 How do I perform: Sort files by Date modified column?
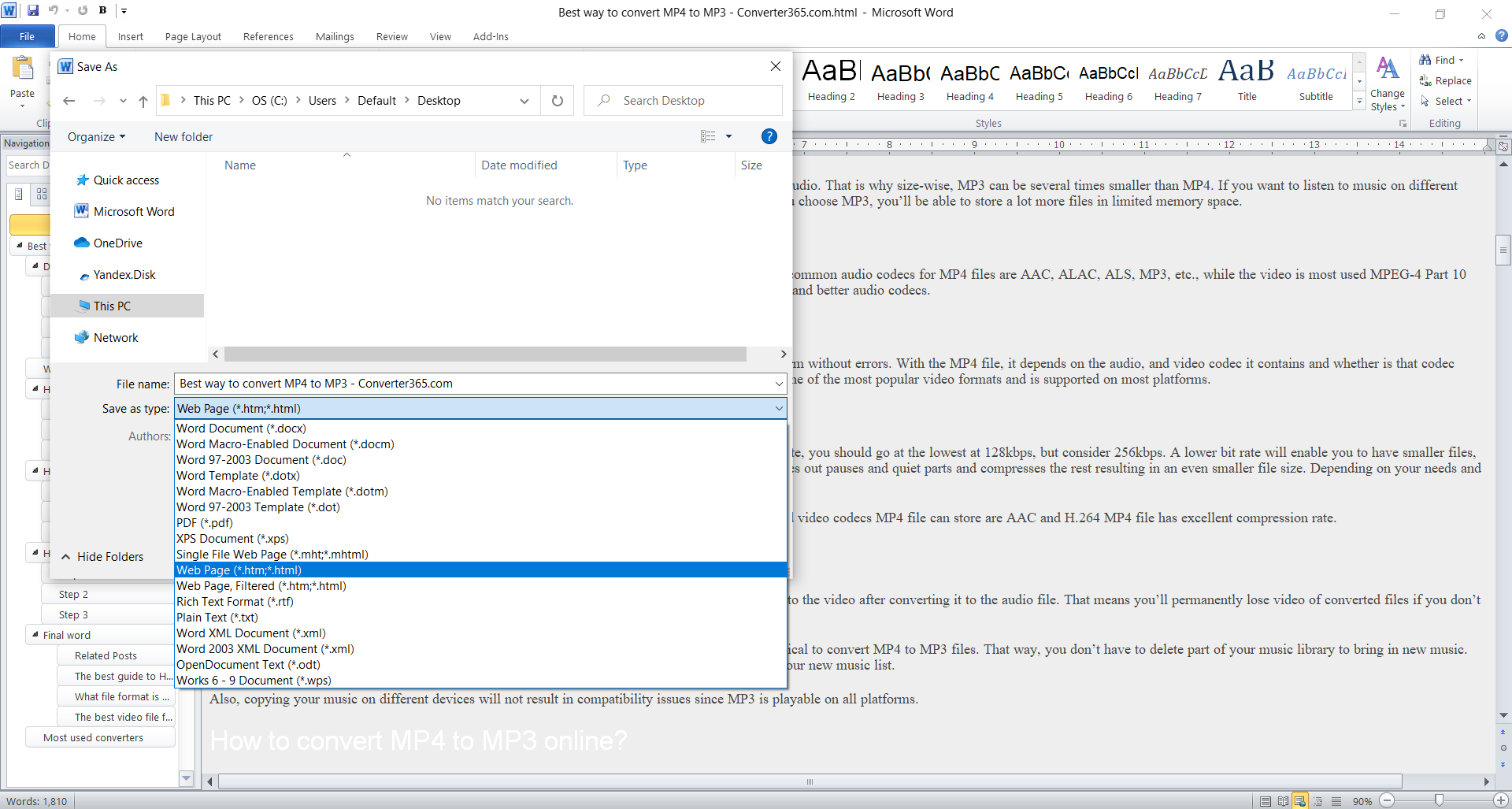click(x=519, y=165)
